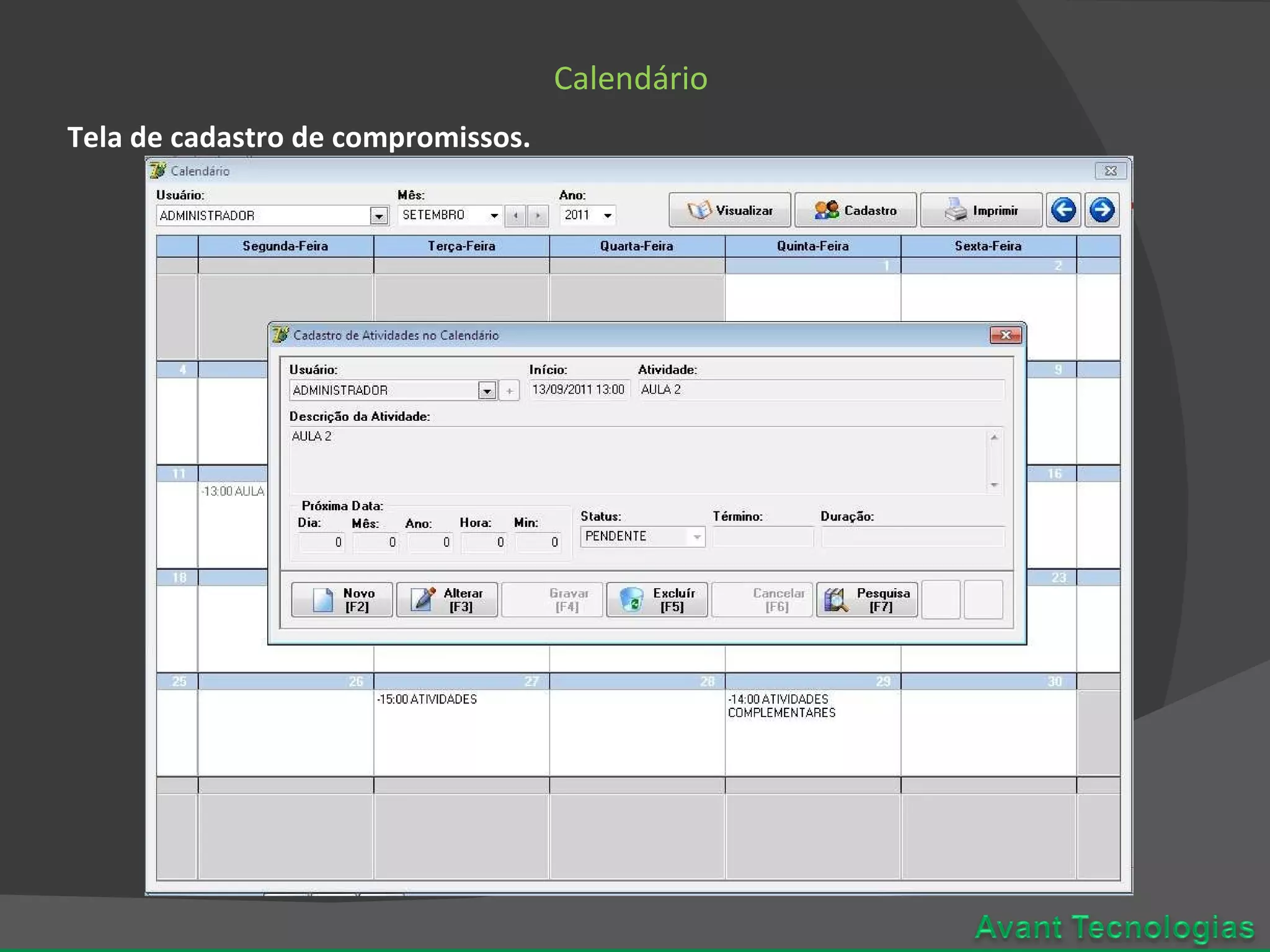The image size is (1270, 952).
Task: Close the Calendário main window
Action: click(x=1111, y=170)
